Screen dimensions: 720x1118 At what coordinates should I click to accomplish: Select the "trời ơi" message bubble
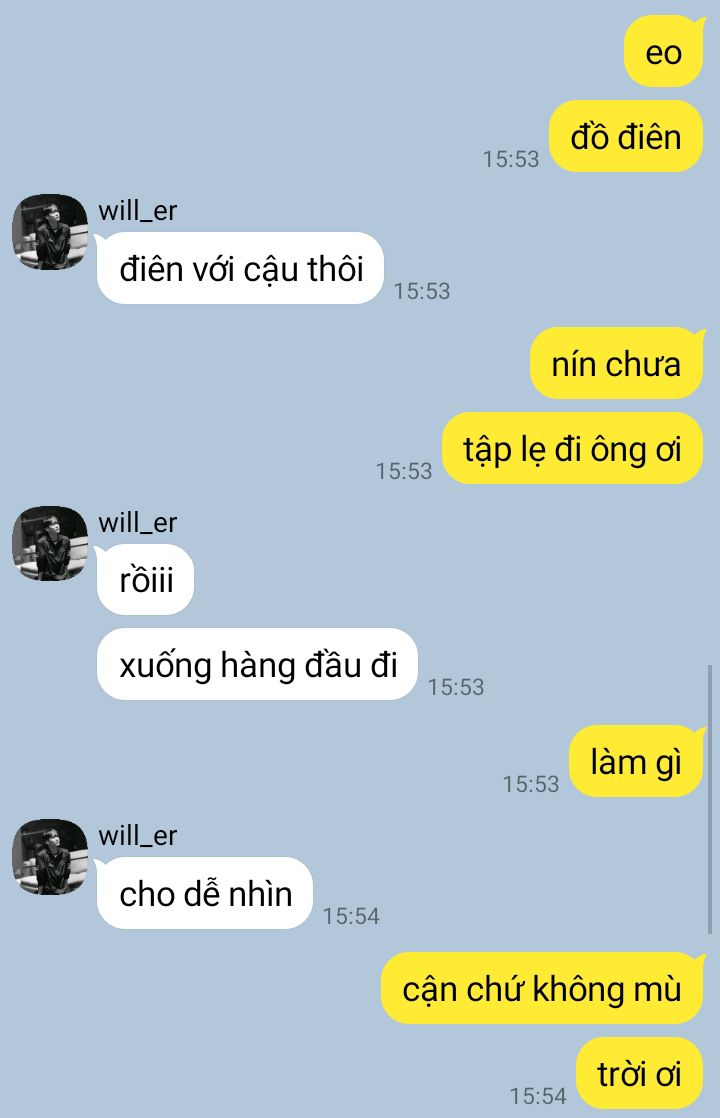(x=640, y=1073)
